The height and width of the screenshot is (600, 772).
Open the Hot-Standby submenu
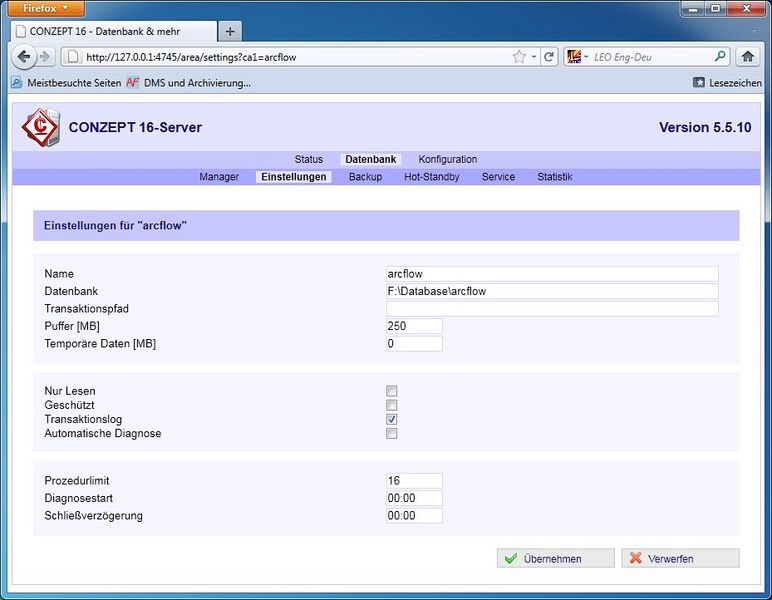[432, 177]
